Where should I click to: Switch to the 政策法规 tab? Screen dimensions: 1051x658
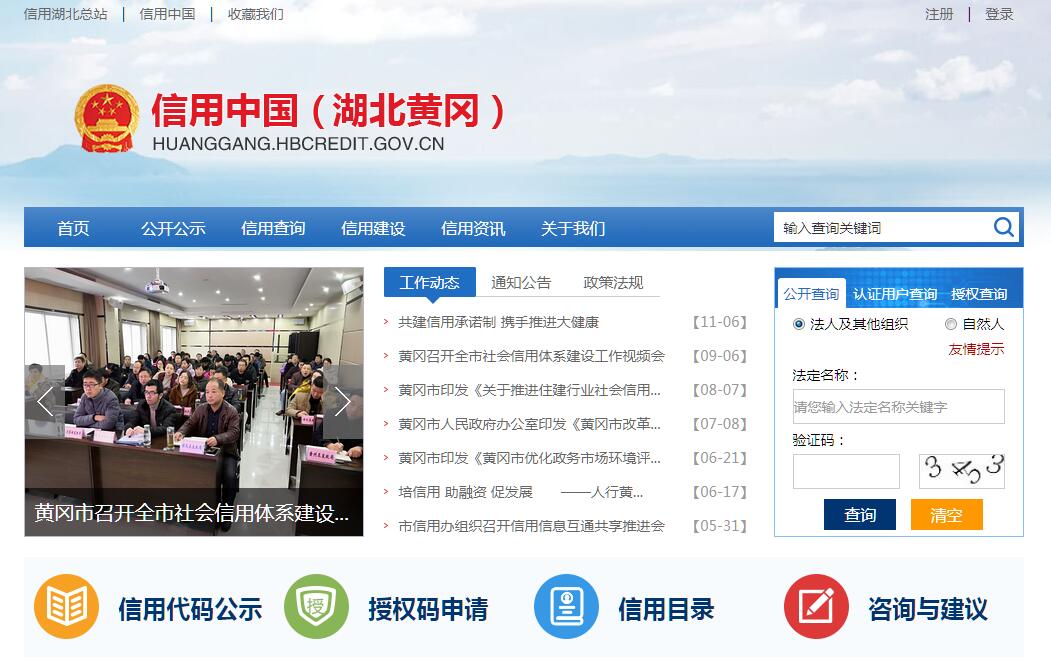(613, 283)
